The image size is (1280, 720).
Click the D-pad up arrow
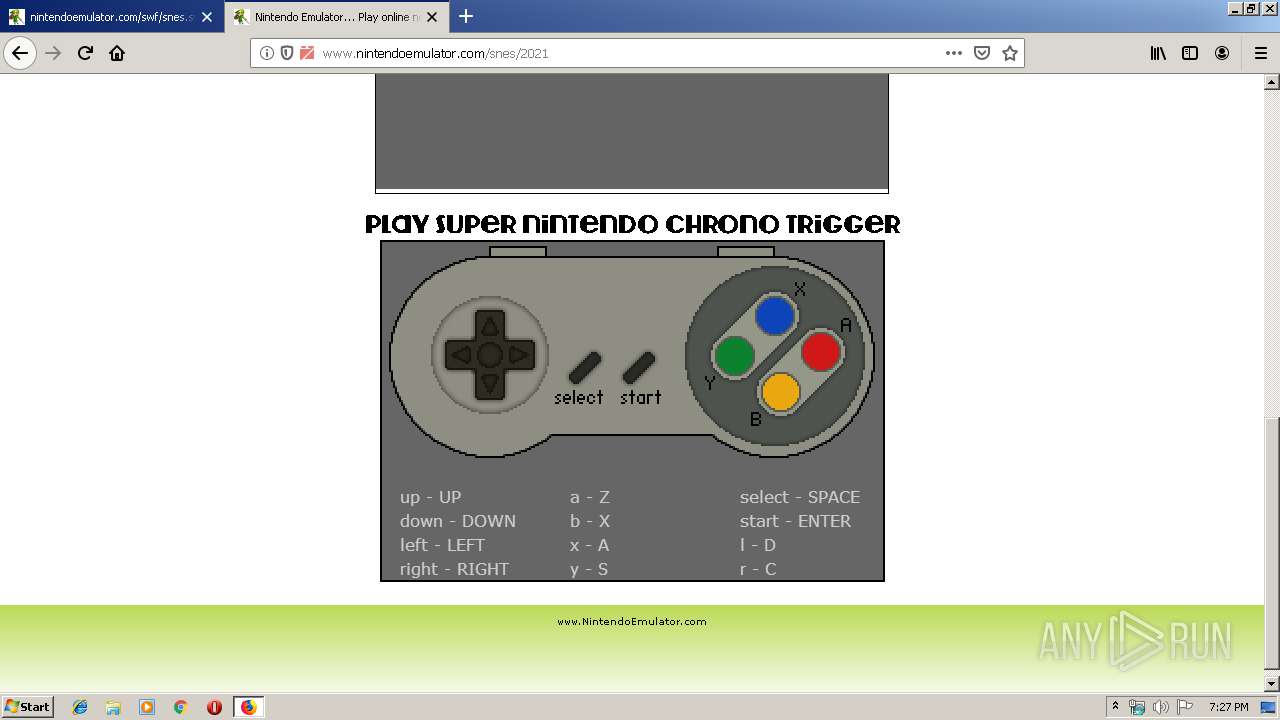tap(489, 325)
